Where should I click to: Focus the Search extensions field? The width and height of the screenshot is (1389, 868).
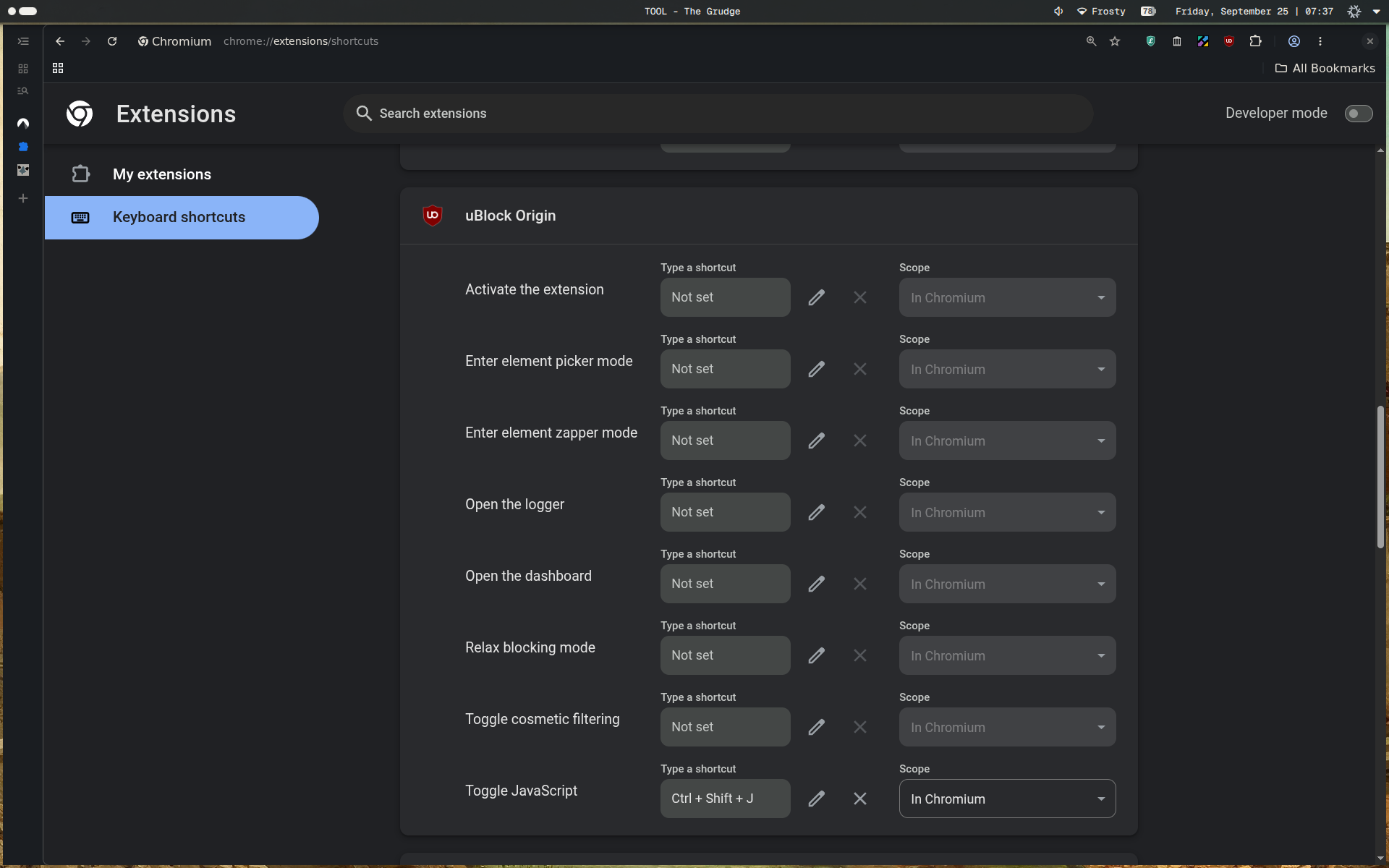pos(718,114)
